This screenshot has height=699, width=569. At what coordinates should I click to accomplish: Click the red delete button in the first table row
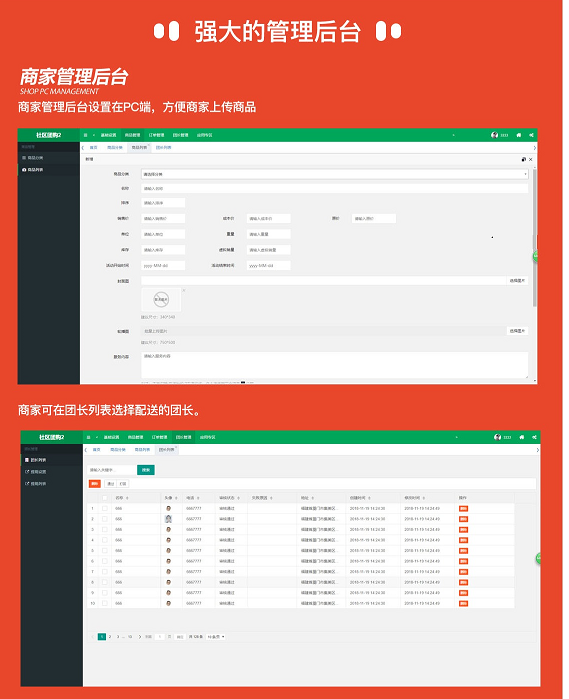463,509
